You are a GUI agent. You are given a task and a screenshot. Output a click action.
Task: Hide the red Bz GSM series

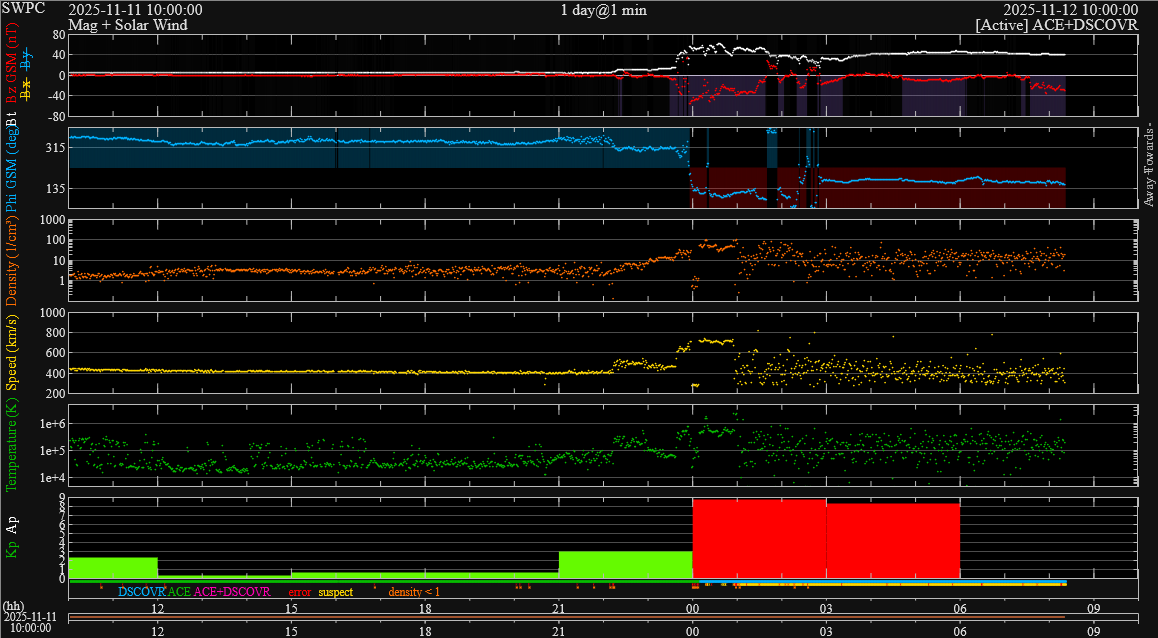[x=12, y=66]
